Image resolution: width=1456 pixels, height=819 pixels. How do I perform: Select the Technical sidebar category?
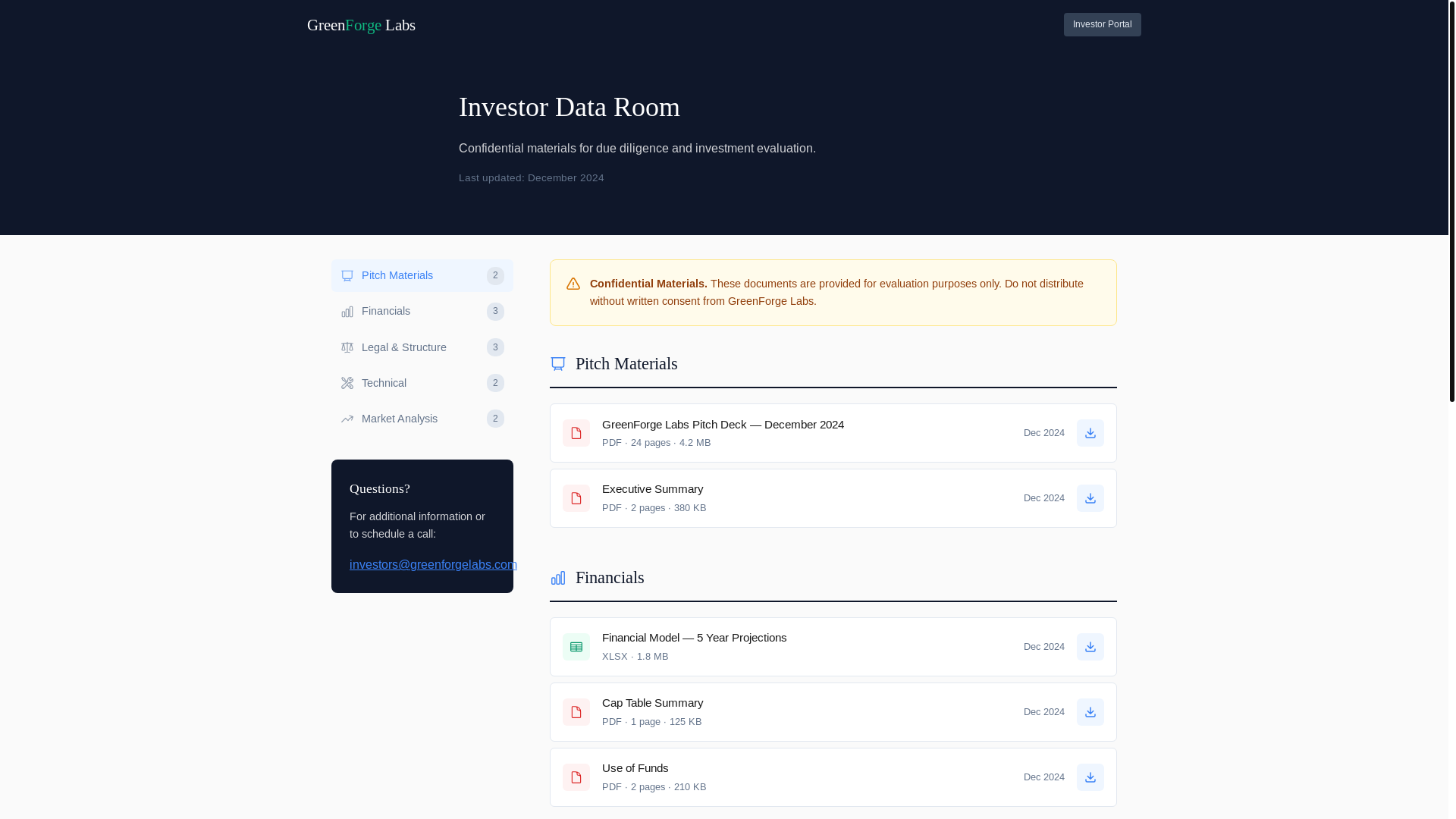tap(422, 383)
